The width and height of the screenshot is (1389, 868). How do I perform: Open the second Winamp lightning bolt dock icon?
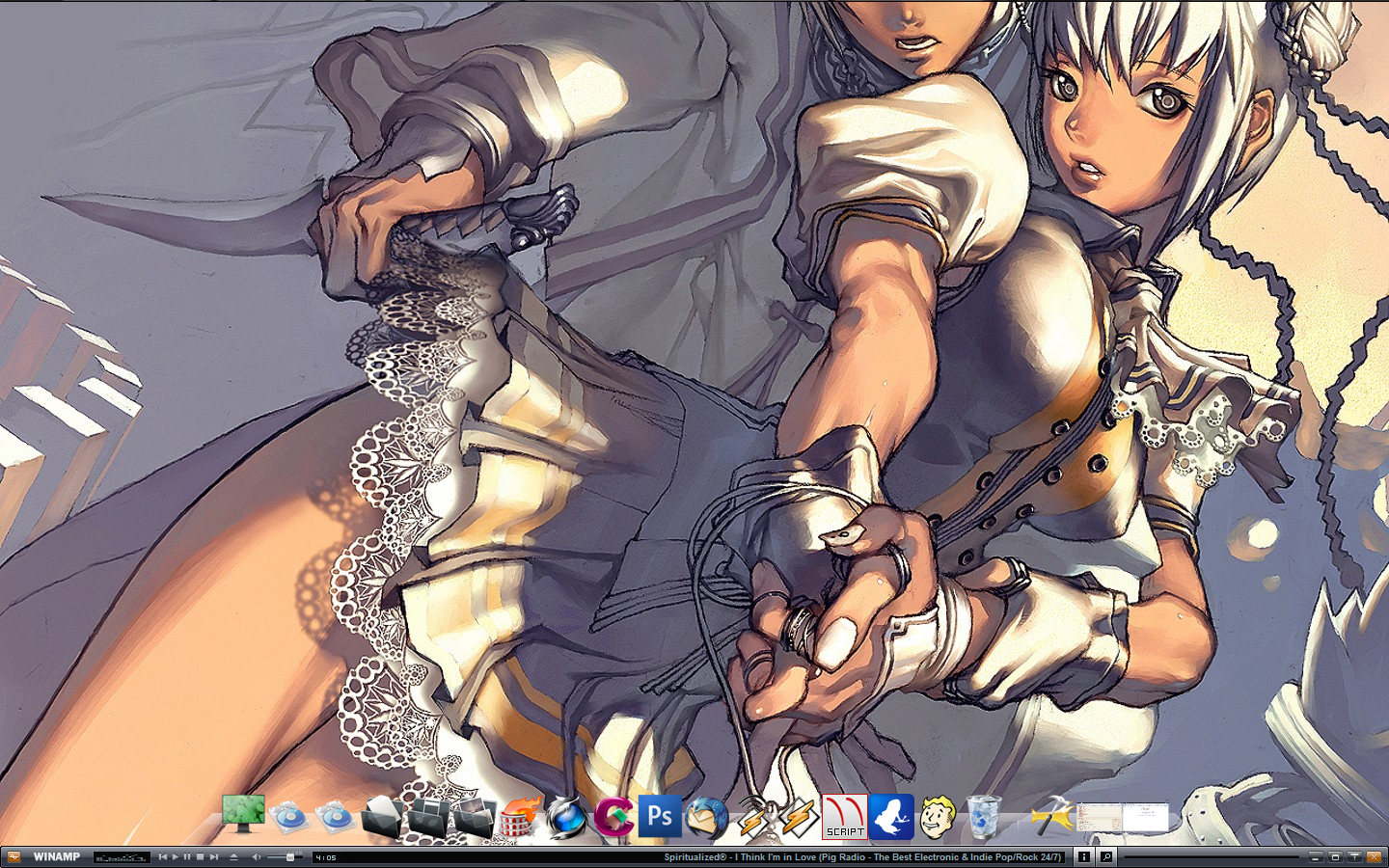tap(798, 818)
